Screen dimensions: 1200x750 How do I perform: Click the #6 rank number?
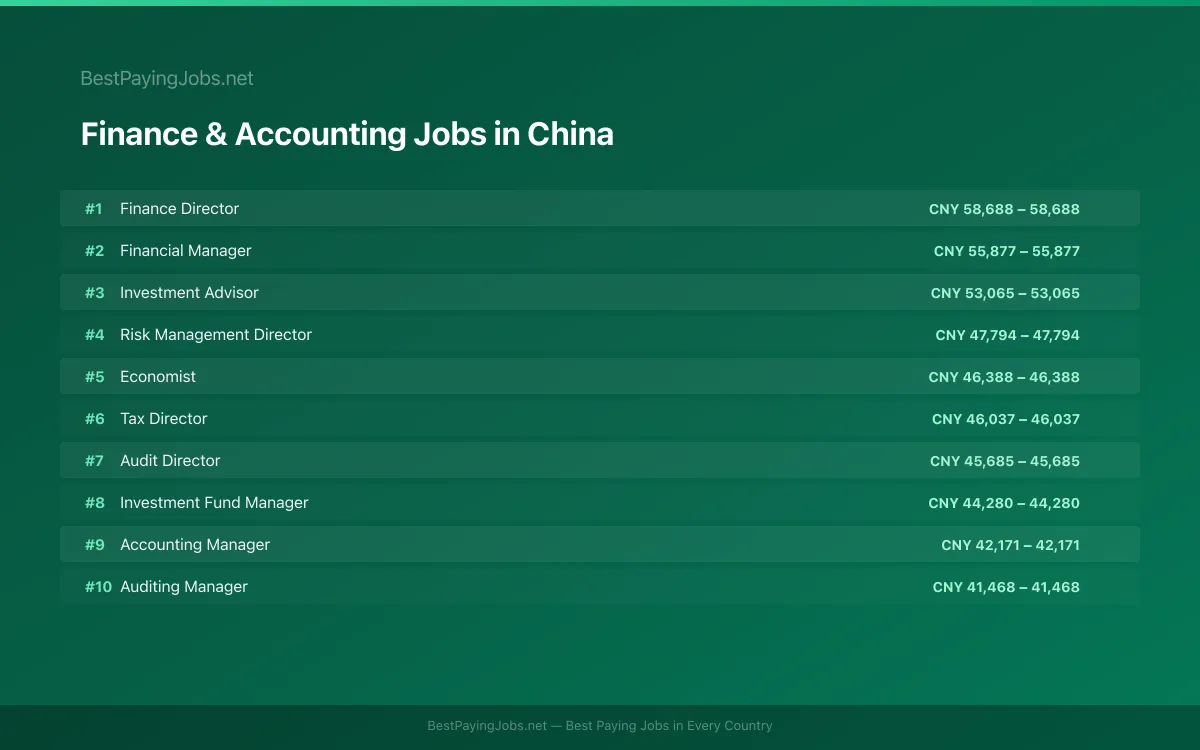tap(94, 418)
